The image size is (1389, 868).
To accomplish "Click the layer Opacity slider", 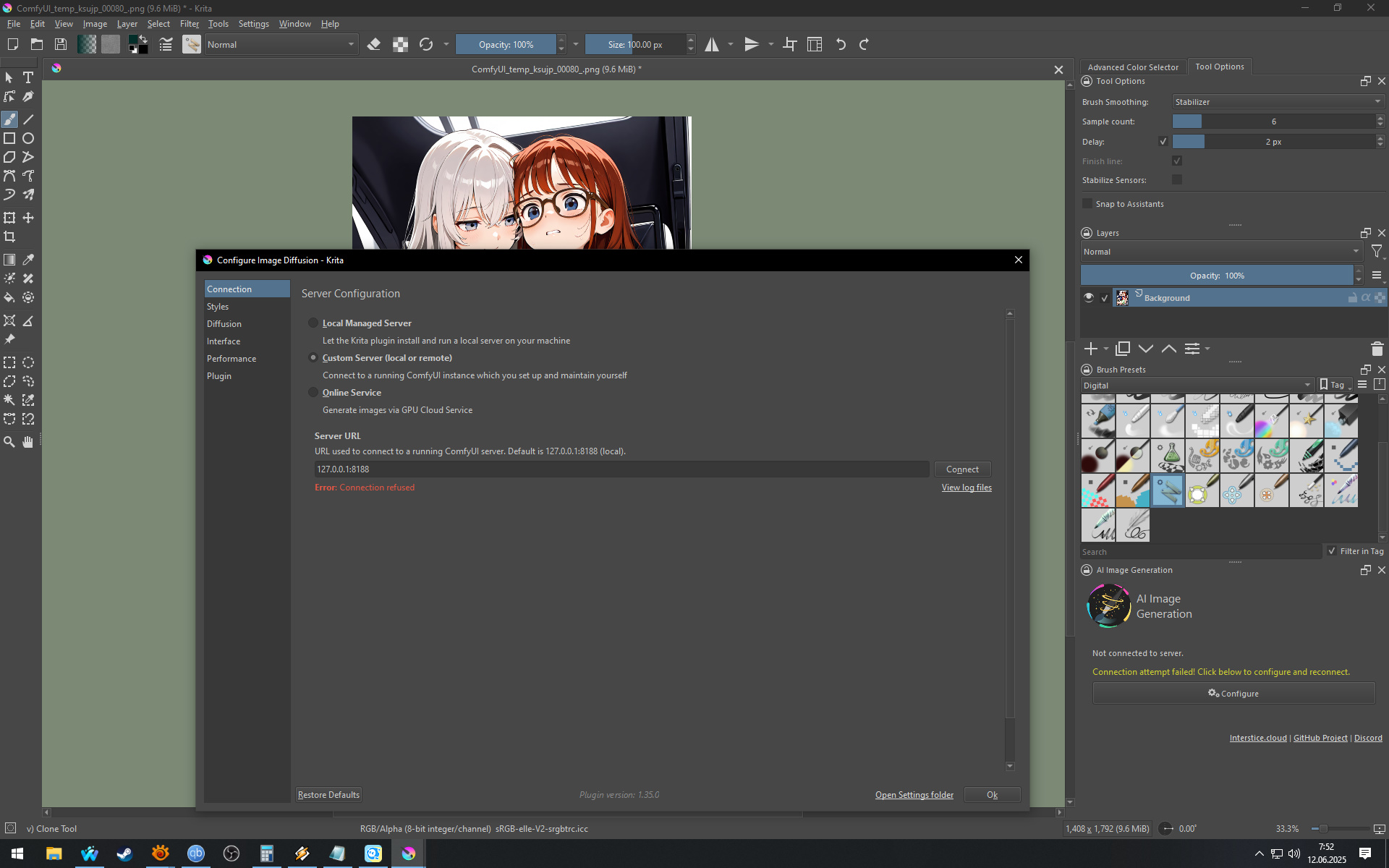I will coord(1217,276).
